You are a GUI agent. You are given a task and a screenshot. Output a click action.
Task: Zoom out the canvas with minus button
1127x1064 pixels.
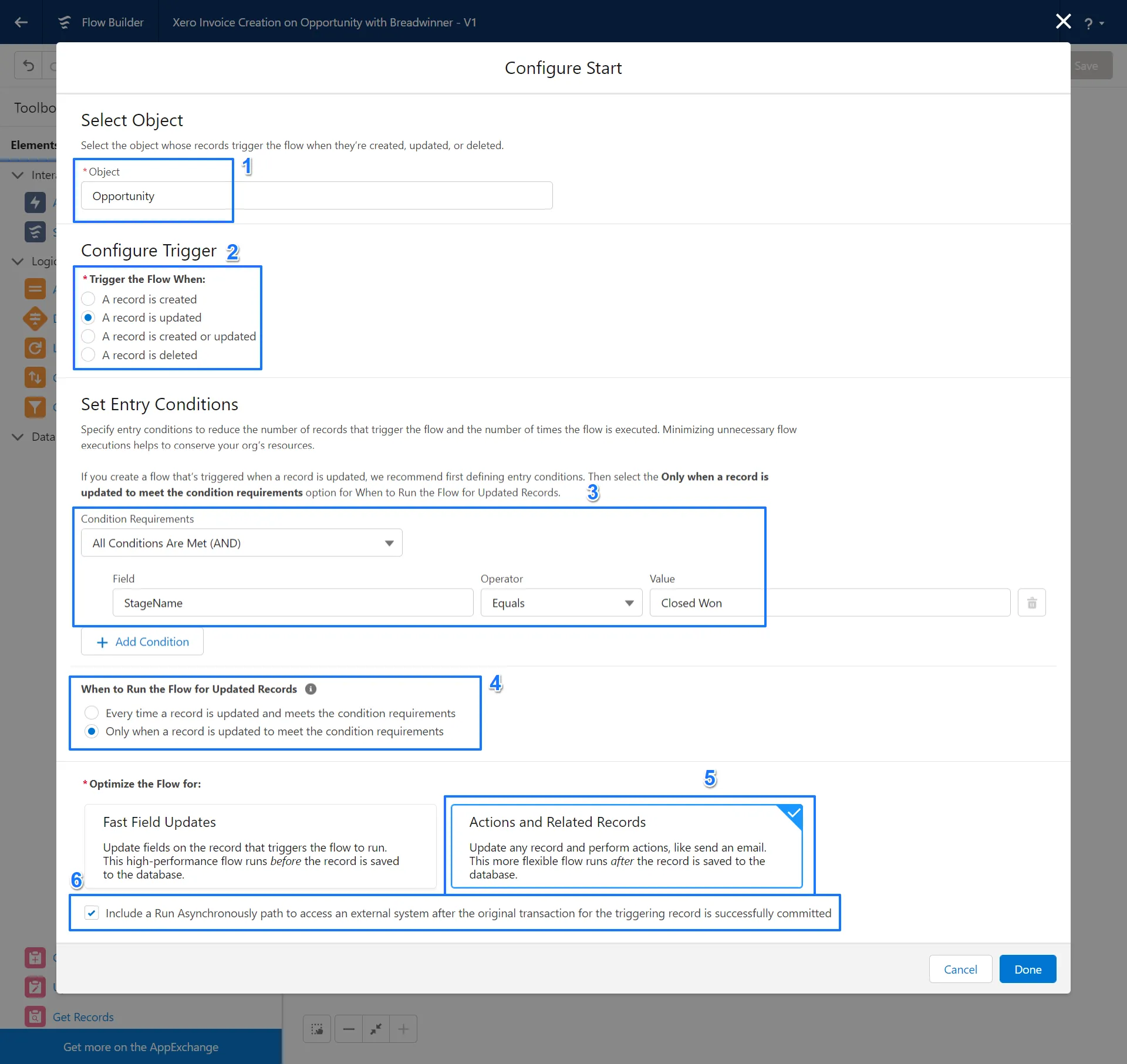coord(349,1029)
